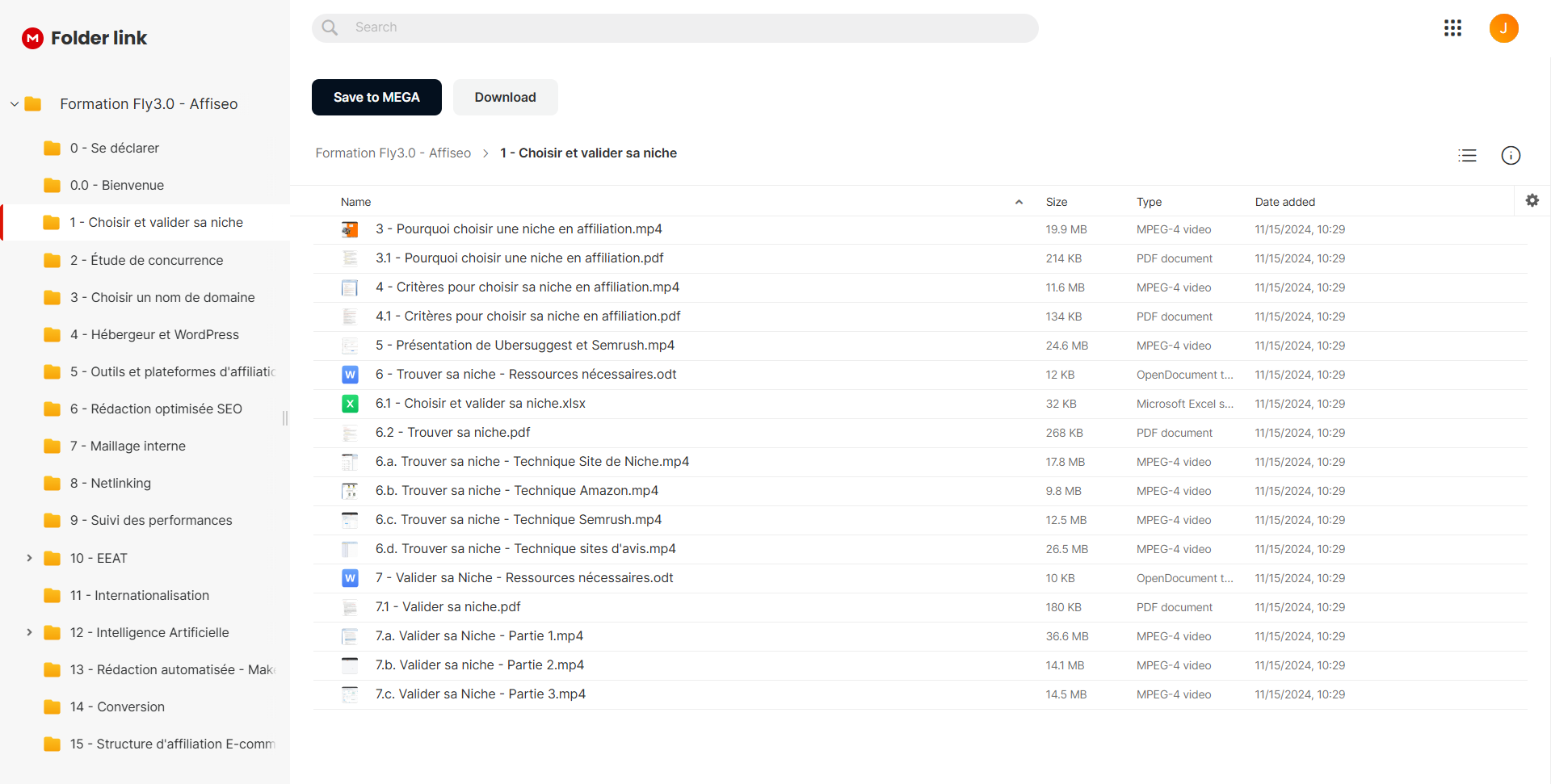1551x784 pixels.
Task: Click folder icon of '8 - Netlinking'
Action: 53,483
